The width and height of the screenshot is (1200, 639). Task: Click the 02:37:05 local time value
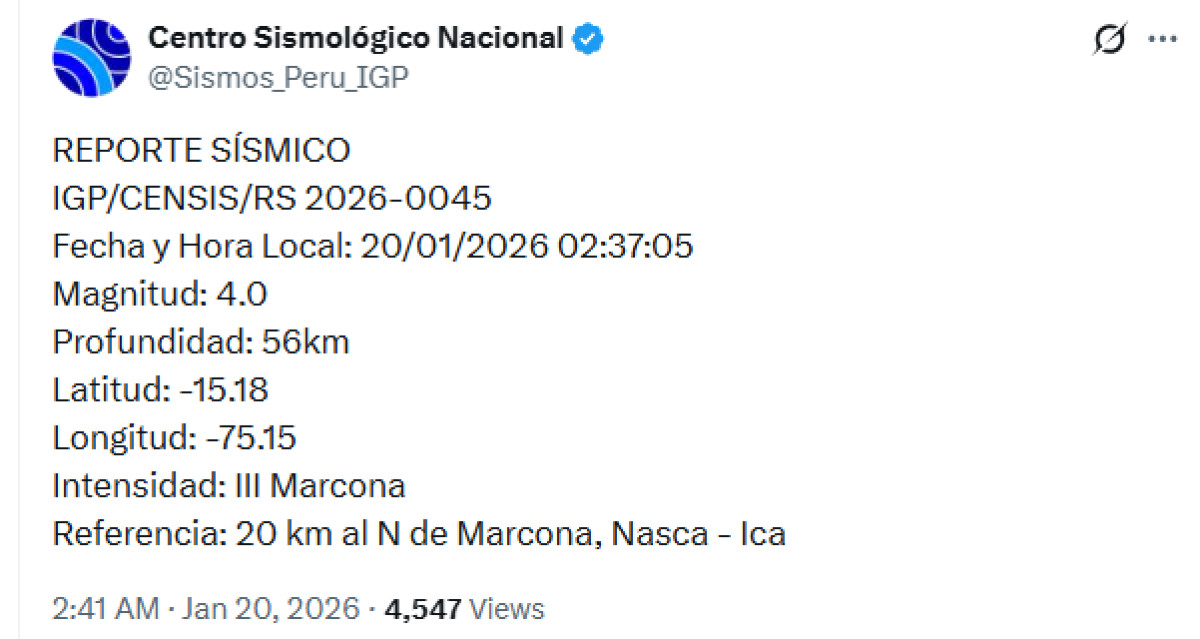pos(626,246)
